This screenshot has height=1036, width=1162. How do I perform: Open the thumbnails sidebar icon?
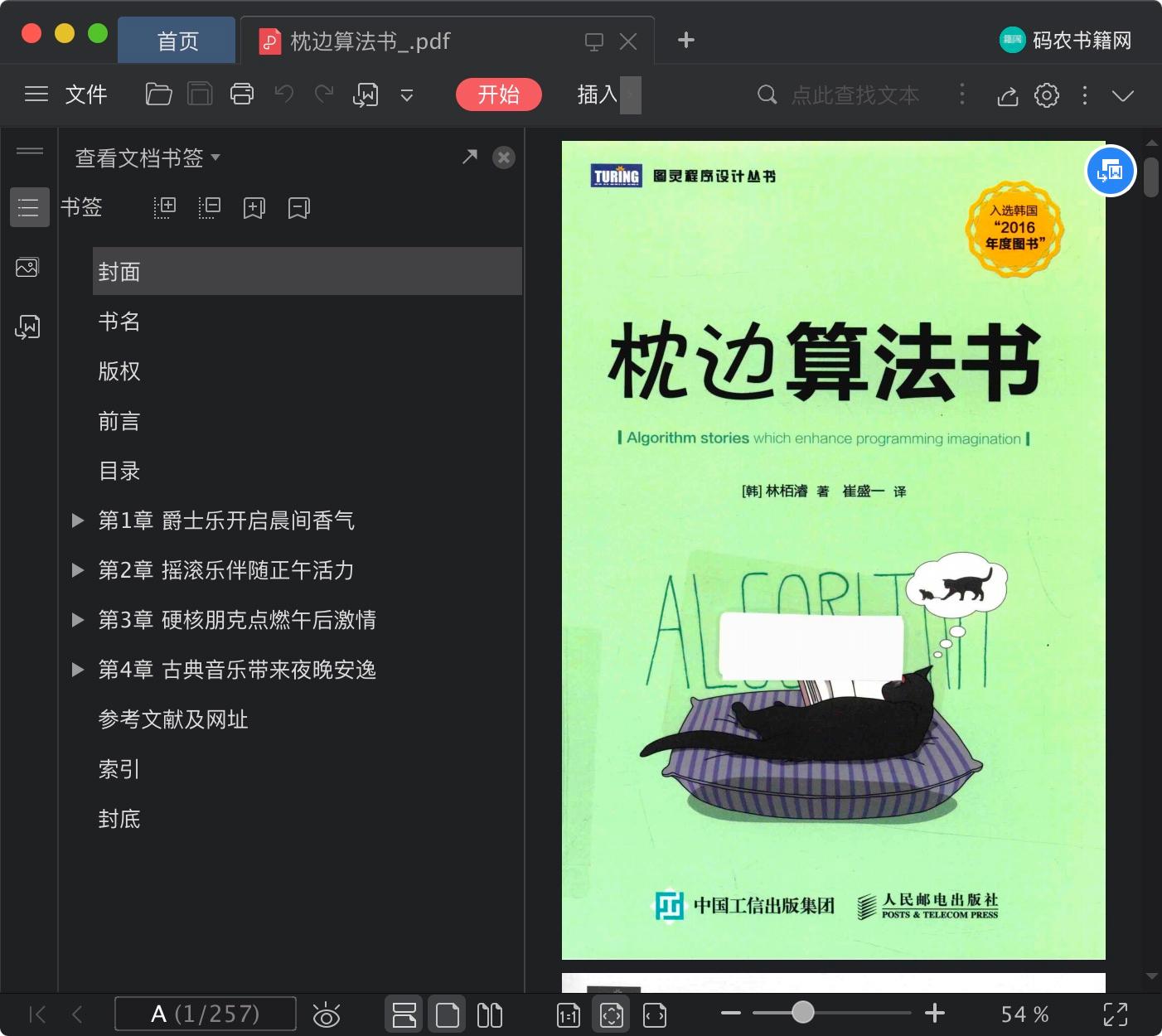click(x=27, y=268)
